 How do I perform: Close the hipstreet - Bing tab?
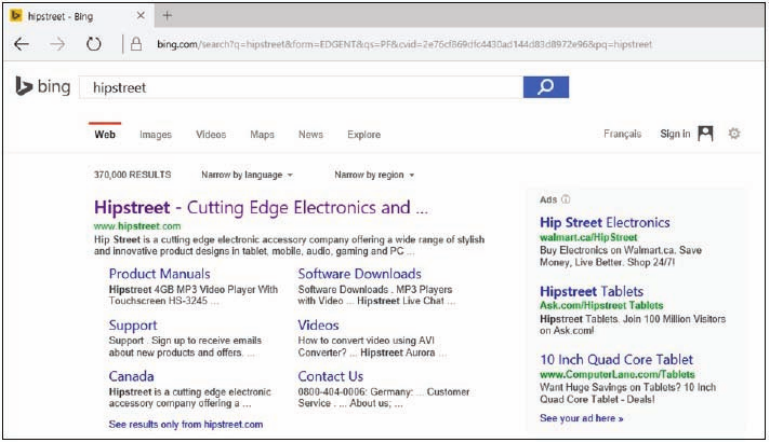pyautogui.click(x=141, y=16)
